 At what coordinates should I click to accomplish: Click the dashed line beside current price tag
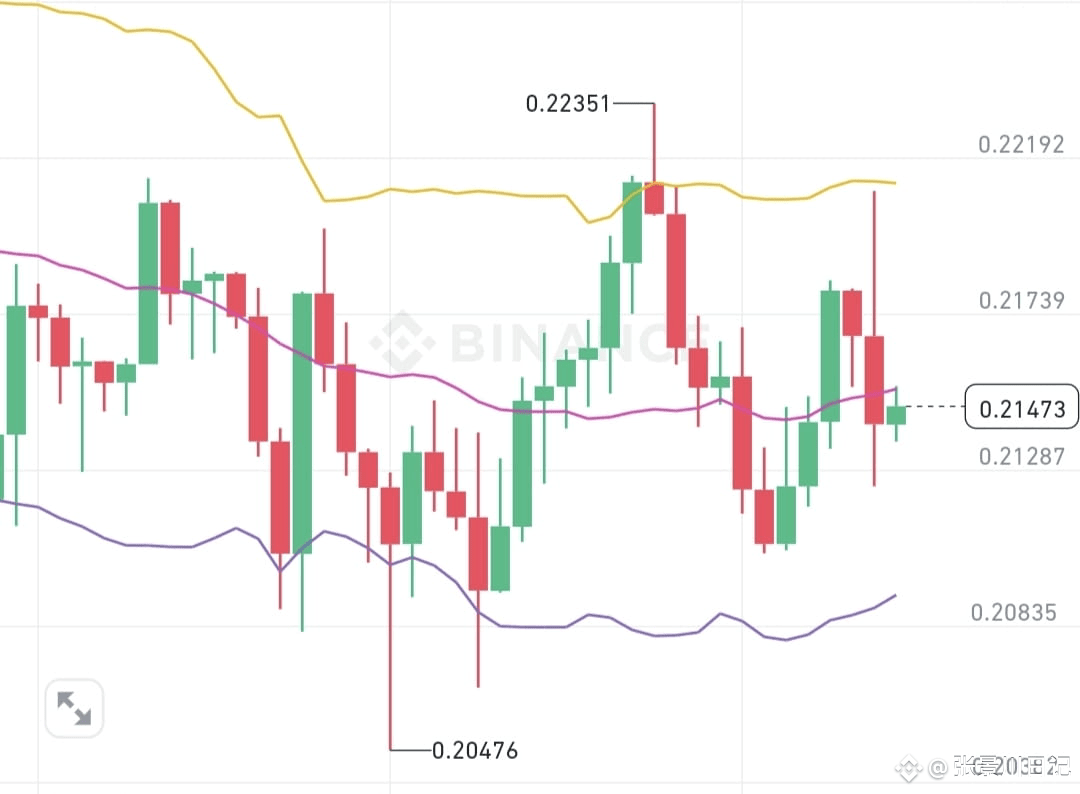[x=935, y=407]
